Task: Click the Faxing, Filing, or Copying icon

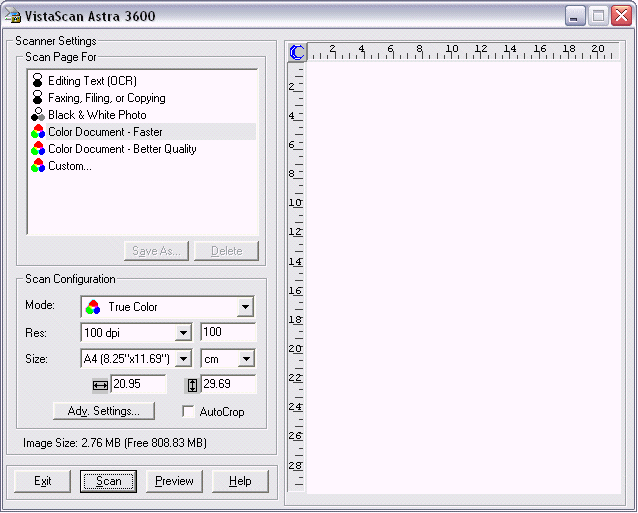Action: pos(37,98)
